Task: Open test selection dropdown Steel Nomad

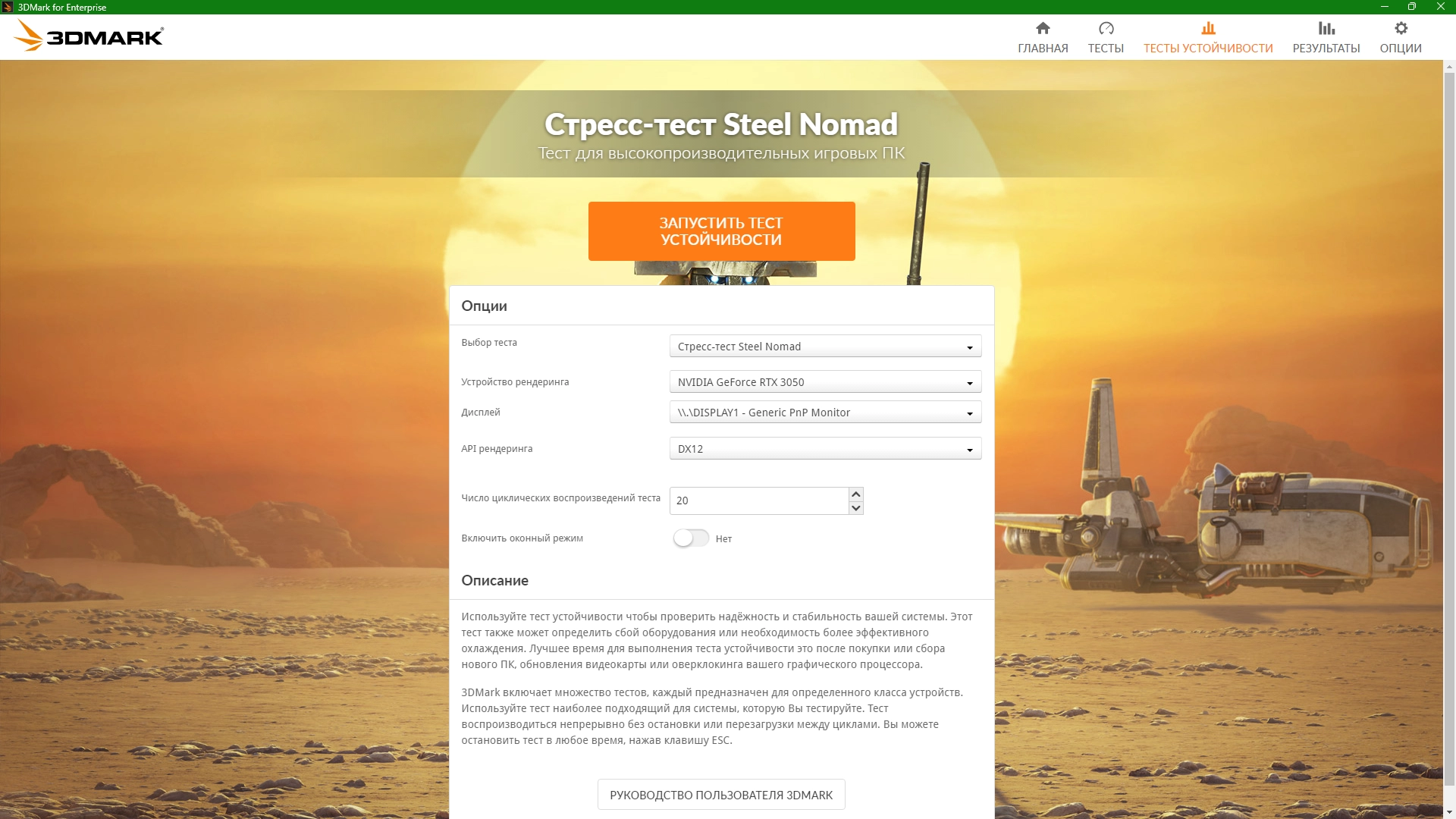Action: click(825, 347)
